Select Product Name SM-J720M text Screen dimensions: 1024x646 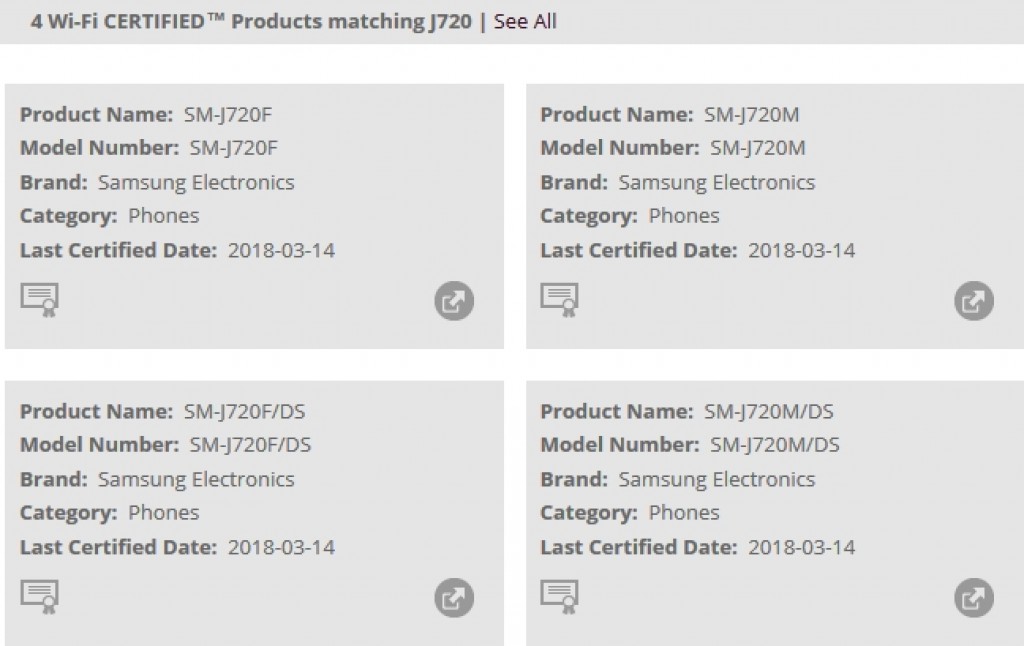tap(751, 114)
